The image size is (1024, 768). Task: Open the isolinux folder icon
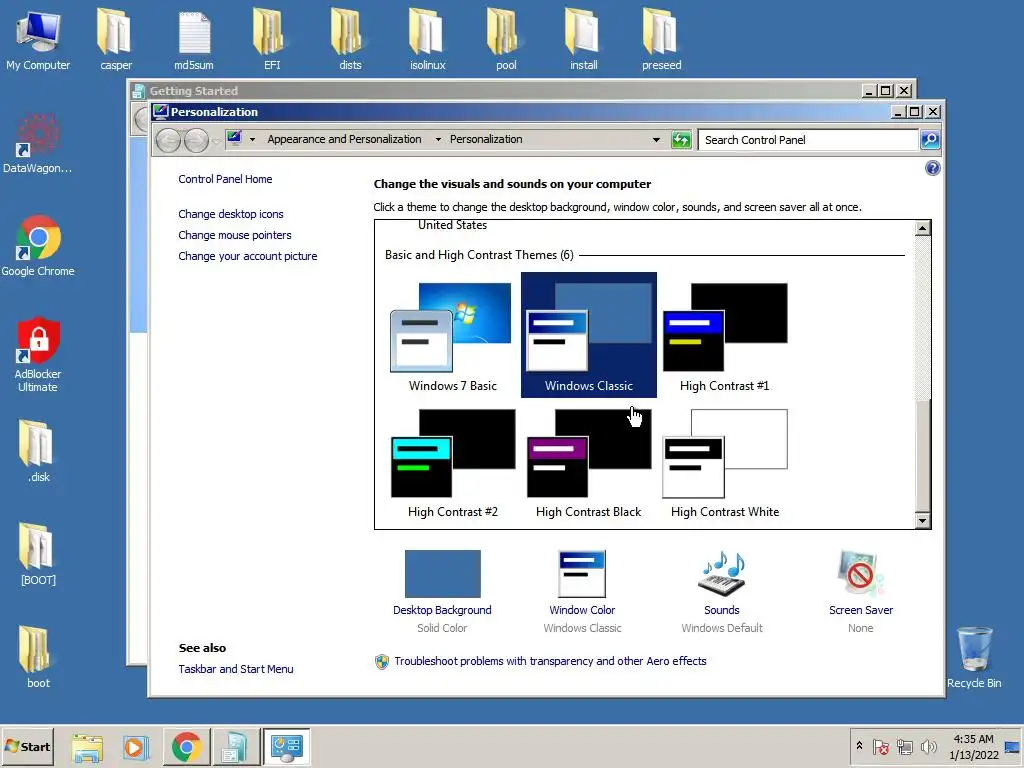point(428,40)
